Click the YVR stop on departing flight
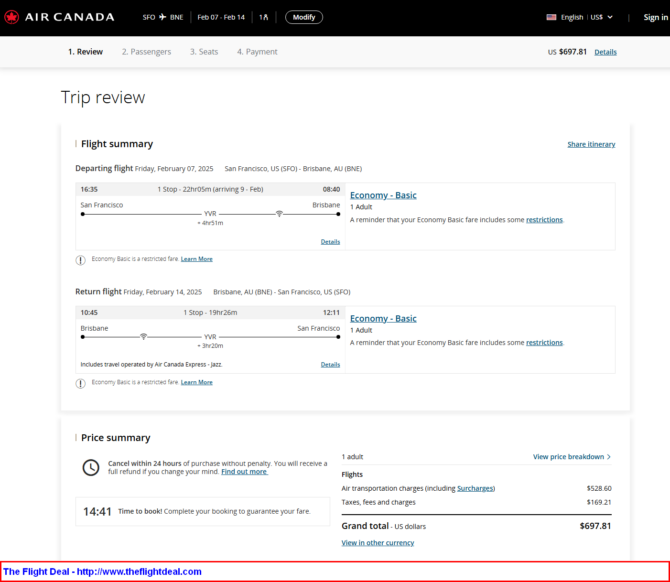The width and height of the screenshot is (670, 582). [x=210, y=214]
